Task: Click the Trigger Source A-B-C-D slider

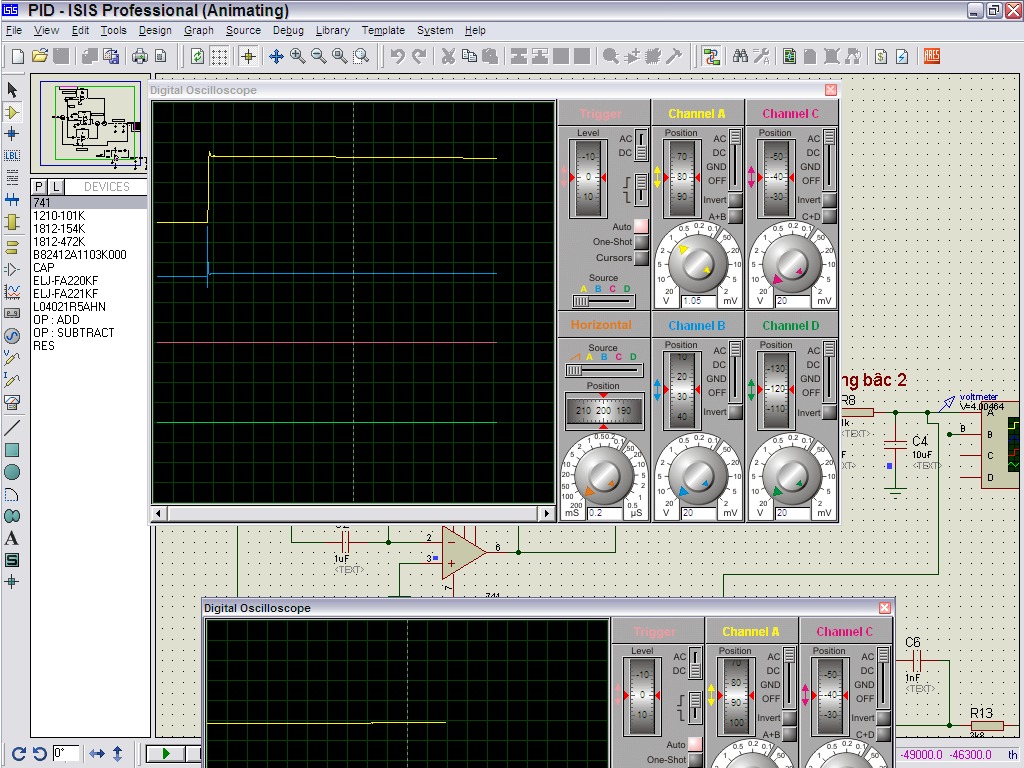Action: click(603, 301)
